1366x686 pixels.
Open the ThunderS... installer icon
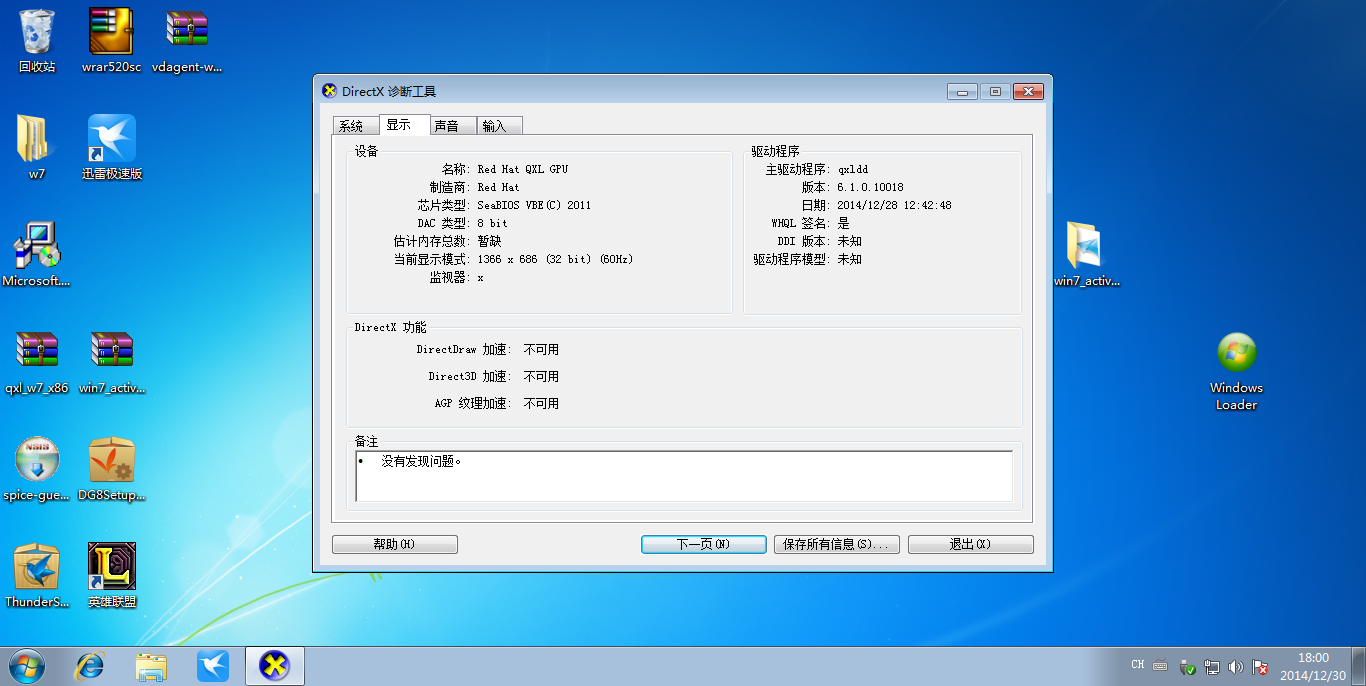pyautogui.click(x=37, y=575)
